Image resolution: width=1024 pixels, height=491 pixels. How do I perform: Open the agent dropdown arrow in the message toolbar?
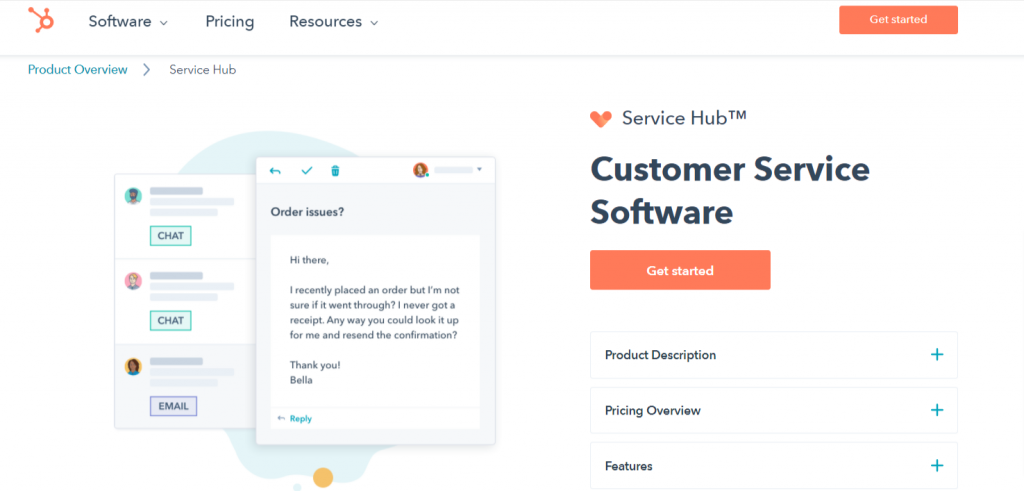[x=479, y=170]
